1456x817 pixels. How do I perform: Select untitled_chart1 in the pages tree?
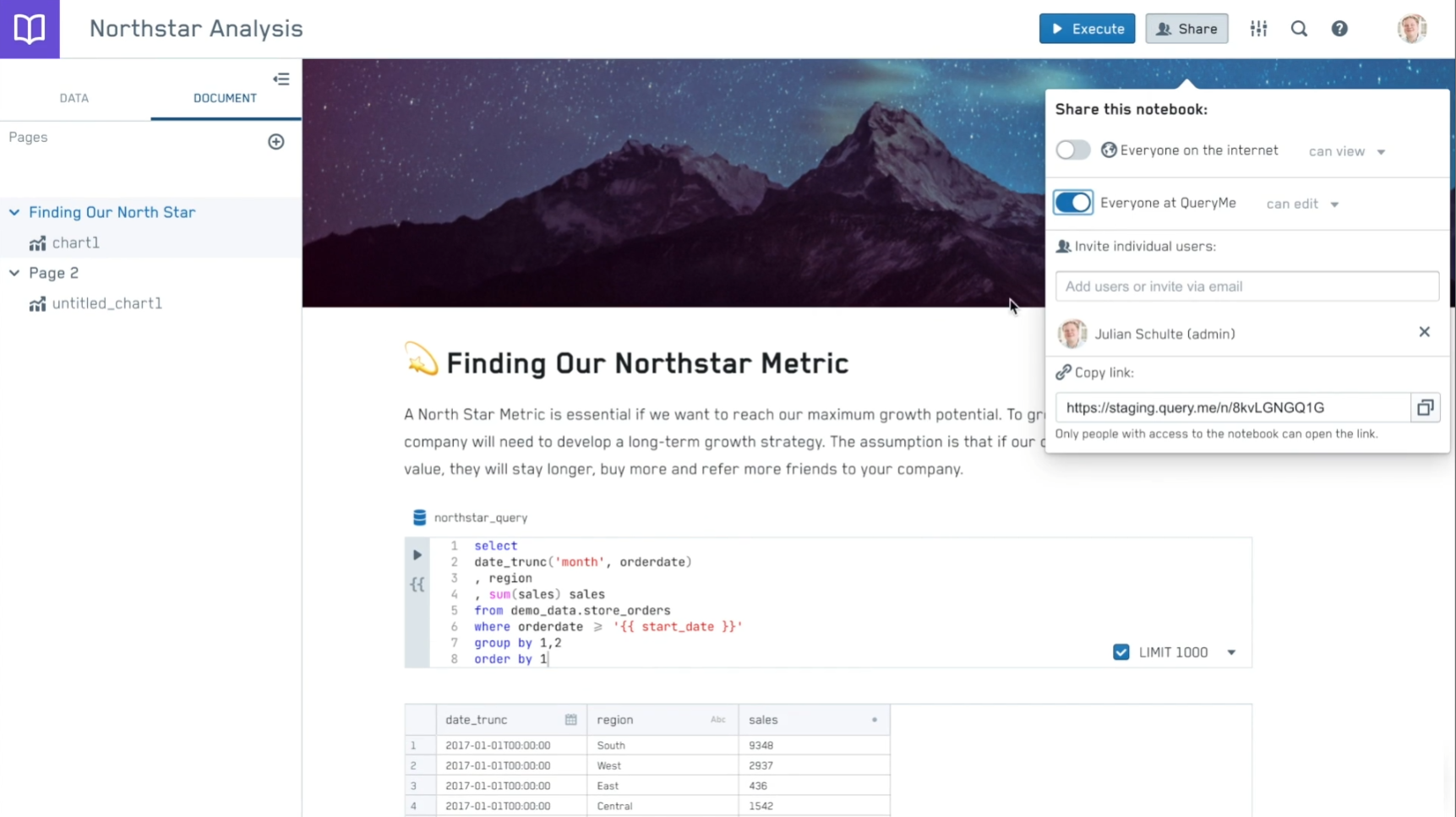pos(107,304)
